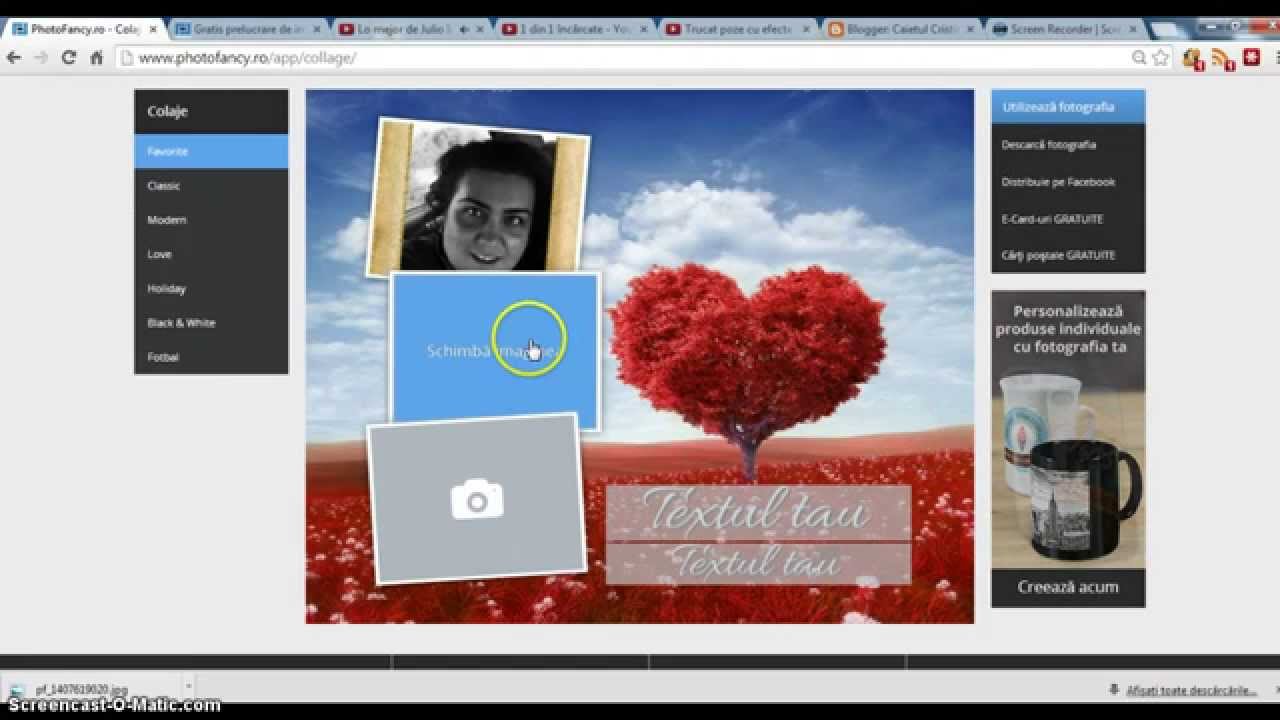The image size is (1280, 720).
Task: Select the Fotbal collage category
Action: pos(211,357)
